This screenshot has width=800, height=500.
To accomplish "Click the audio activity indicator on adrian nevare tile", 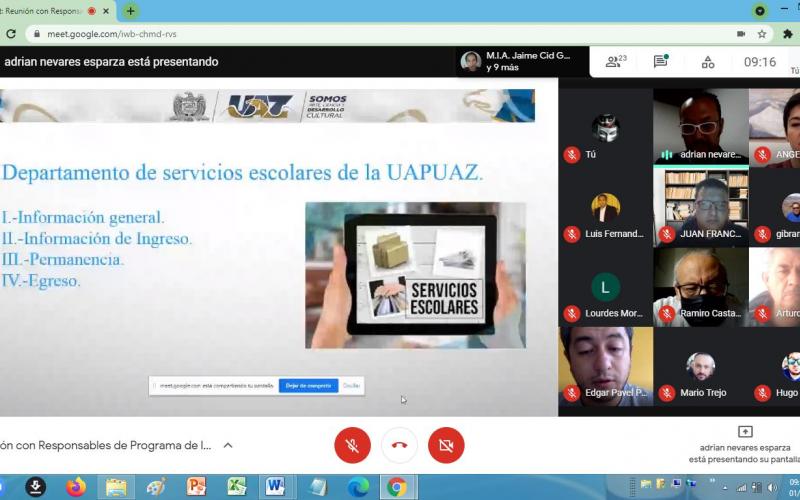I will pyautogui.click(x=666, y=154).
